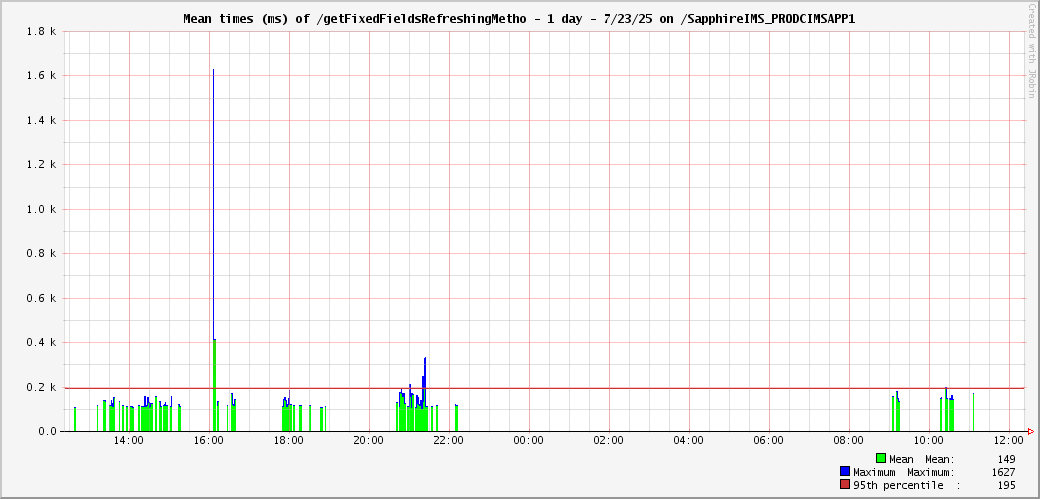Click the 95th percentile legend label
Viewport: 1040px width, 499px height.
pyautogui.click(x=898, y=486)
